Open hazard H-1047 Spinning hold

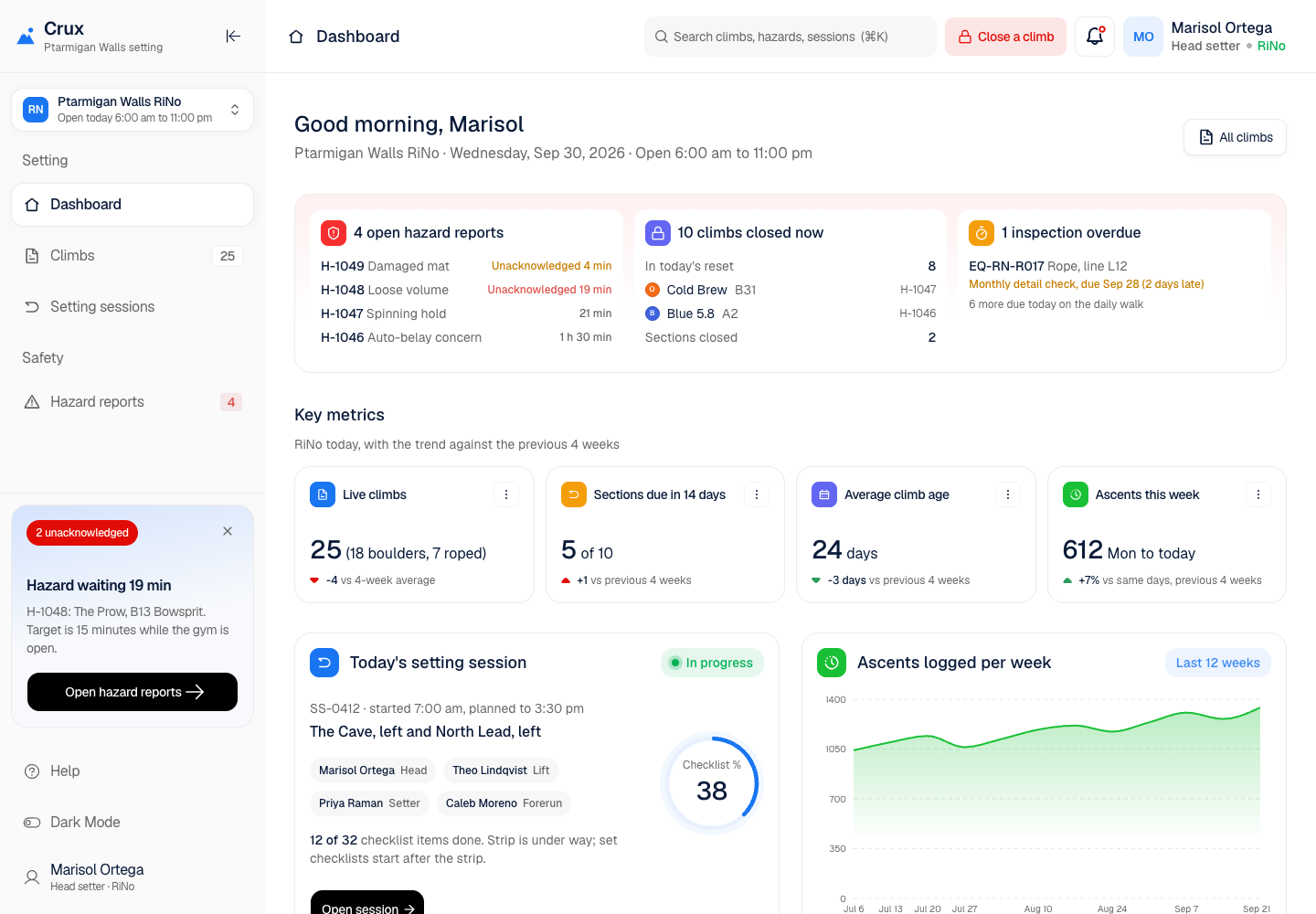pos(466,314)
